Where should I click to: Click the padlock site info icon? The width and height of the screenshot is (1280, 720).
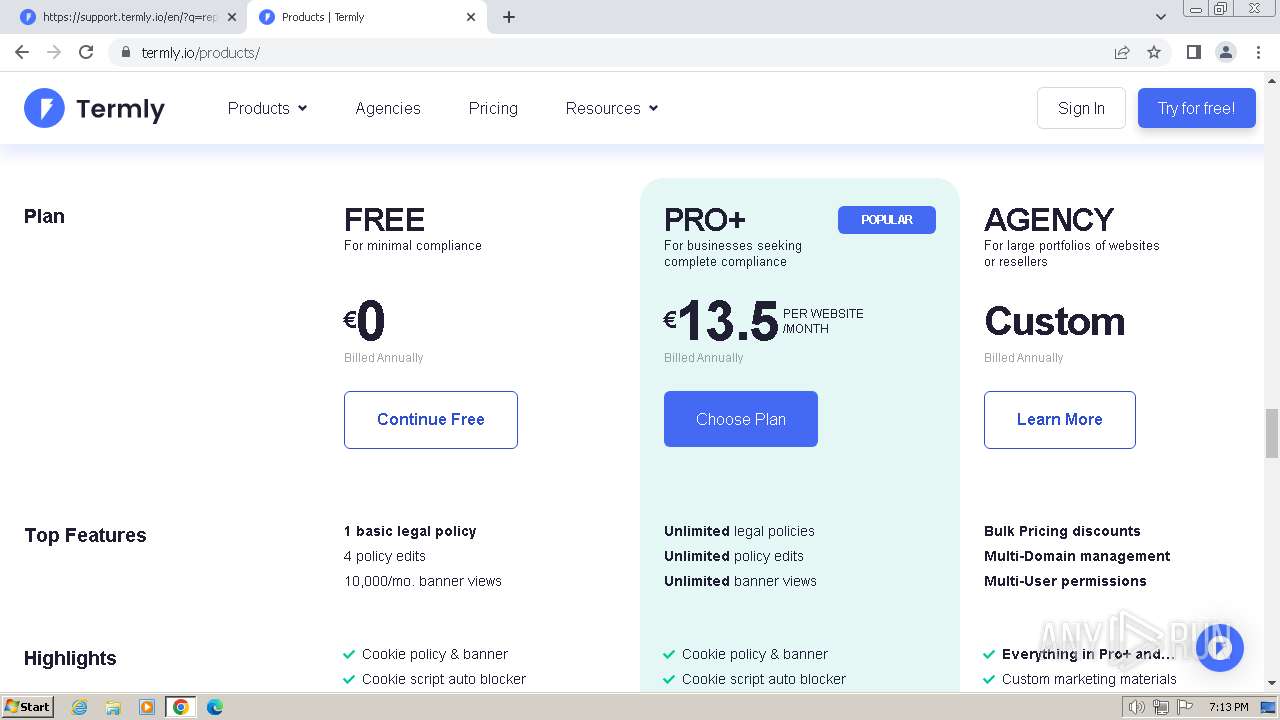(125, 52)
